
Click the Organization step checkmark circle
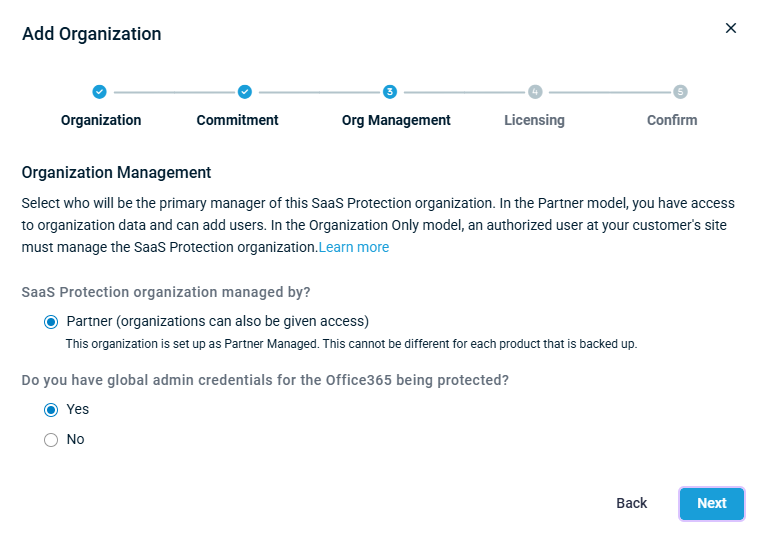(99, 92)
